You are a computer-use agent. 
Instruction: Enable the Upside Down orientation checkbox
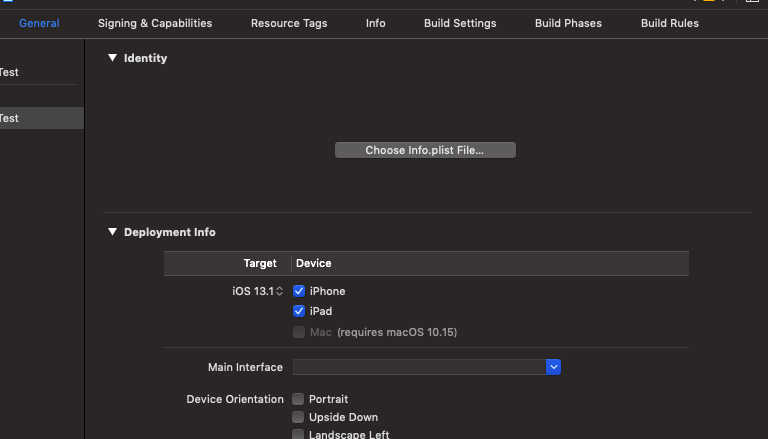pyautogui.click(x=298, y=417)
